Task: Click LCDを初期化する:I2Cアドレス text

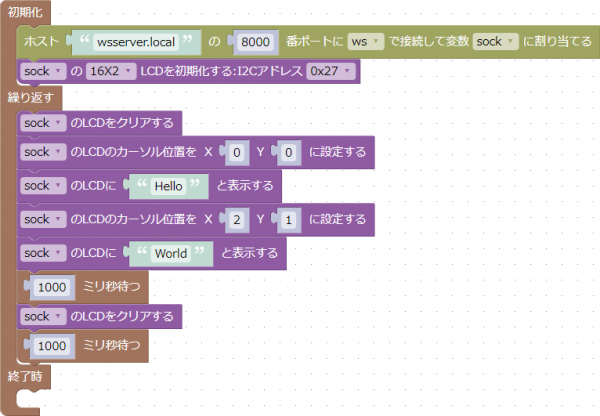Action: (x=221, y=71)
